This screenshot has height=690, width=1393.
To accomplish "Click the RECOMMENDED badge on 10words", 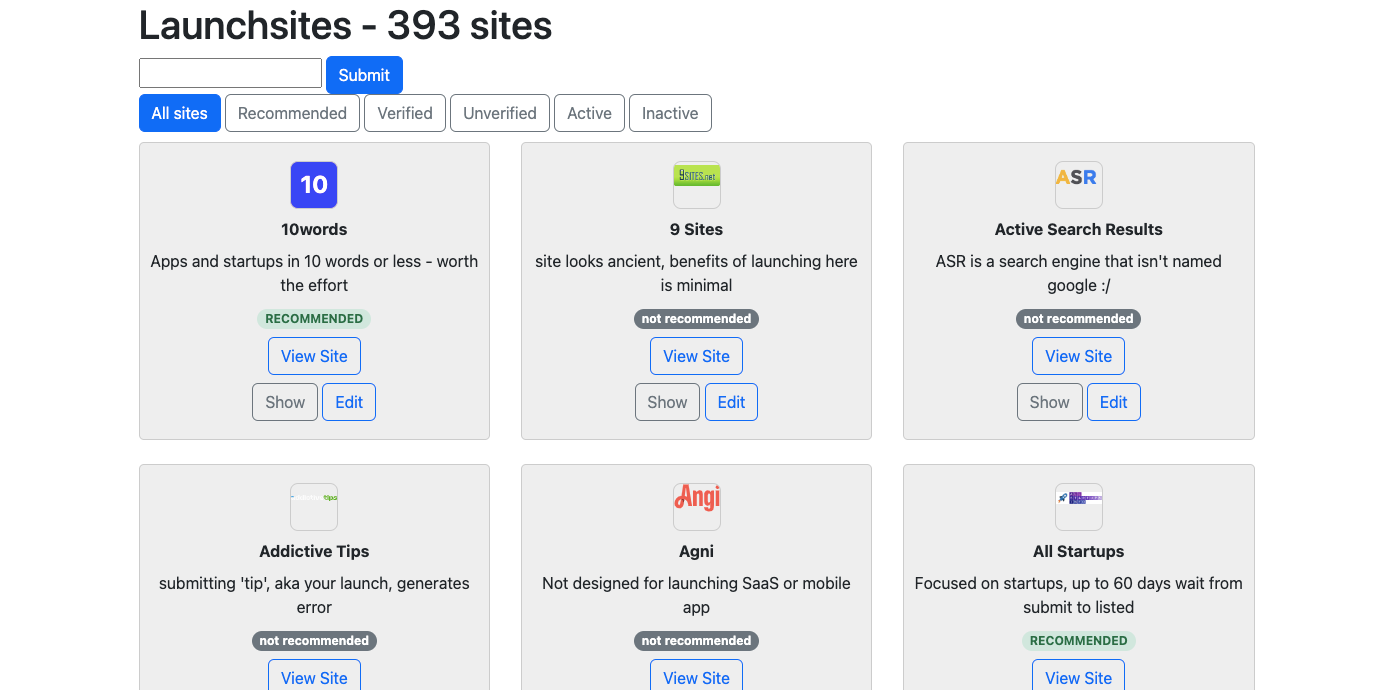I will 314,319.
